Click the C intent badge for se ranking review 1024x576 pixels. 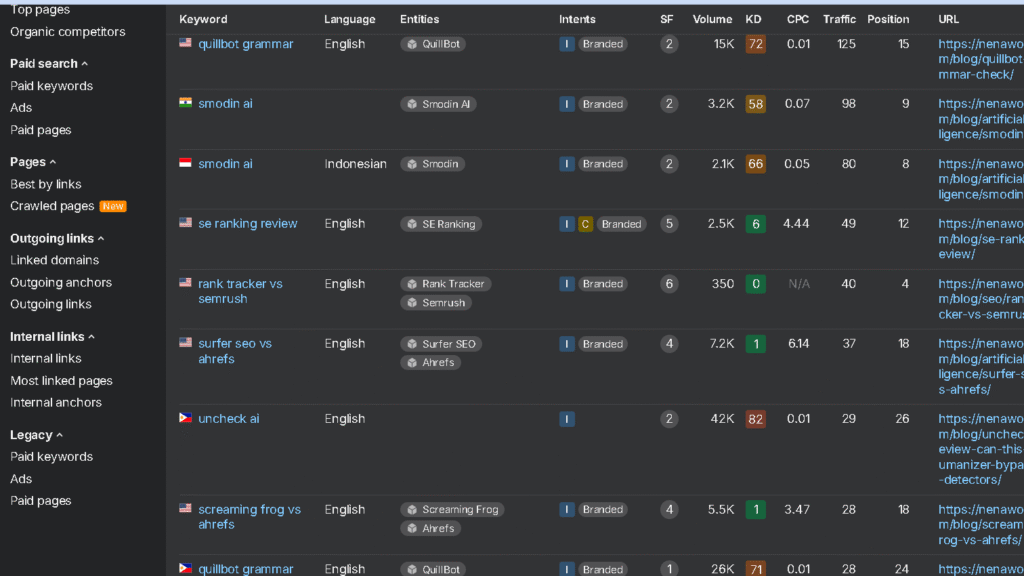[585, 223]
